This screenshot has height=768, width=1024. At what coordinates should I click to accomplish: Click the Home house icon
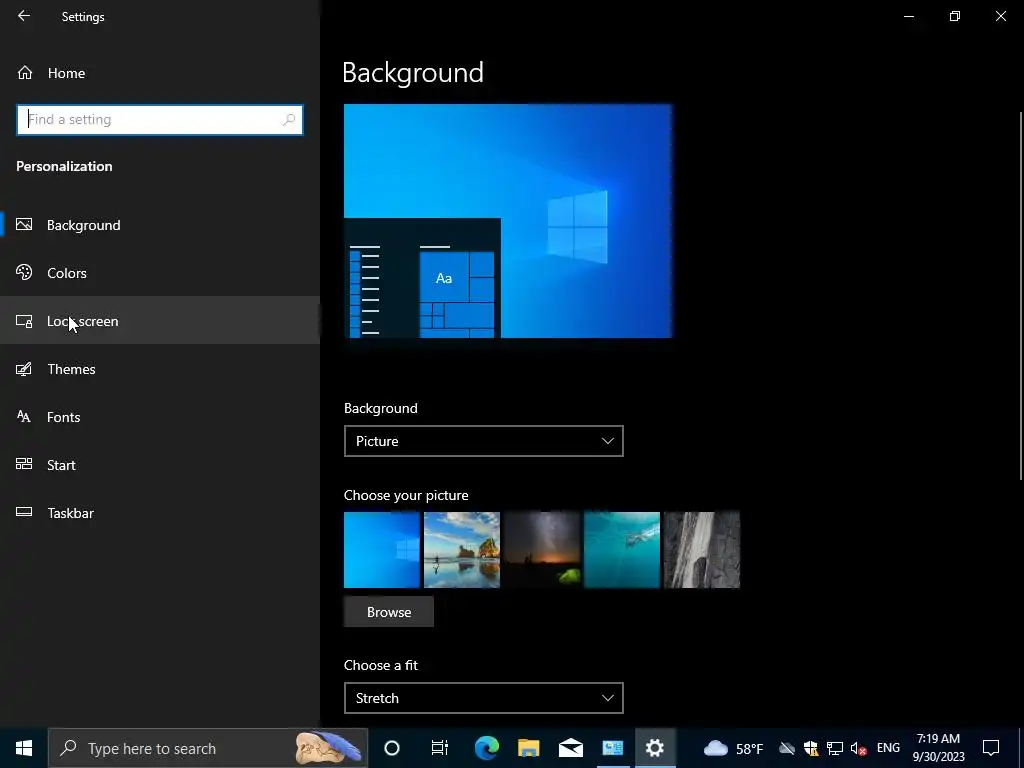point(25,72)
